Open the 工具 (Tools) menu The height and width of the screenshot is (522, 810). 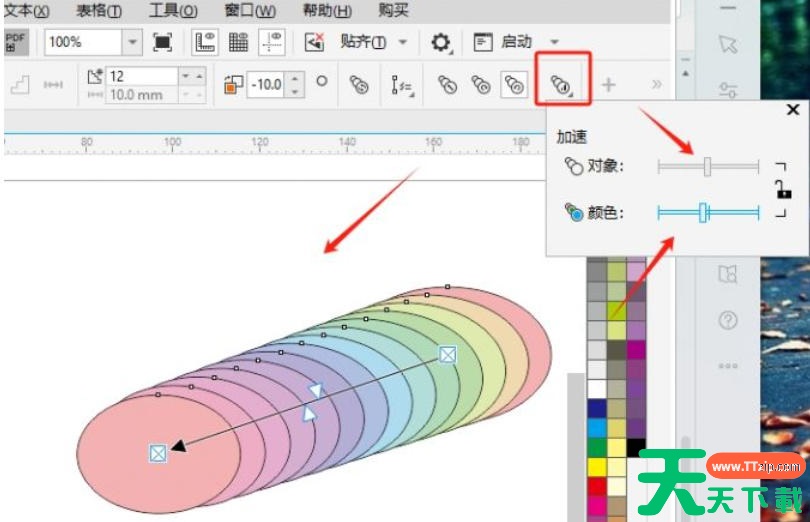coord(172,11)
